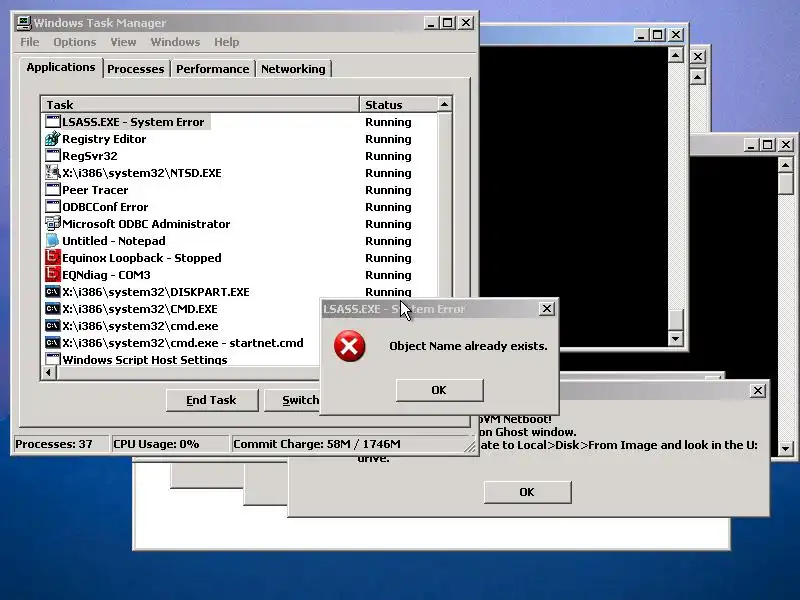The width and height of the screenshot is (800, 600).
Task: Click scroll thumb in first black console window
Action: 676,319
